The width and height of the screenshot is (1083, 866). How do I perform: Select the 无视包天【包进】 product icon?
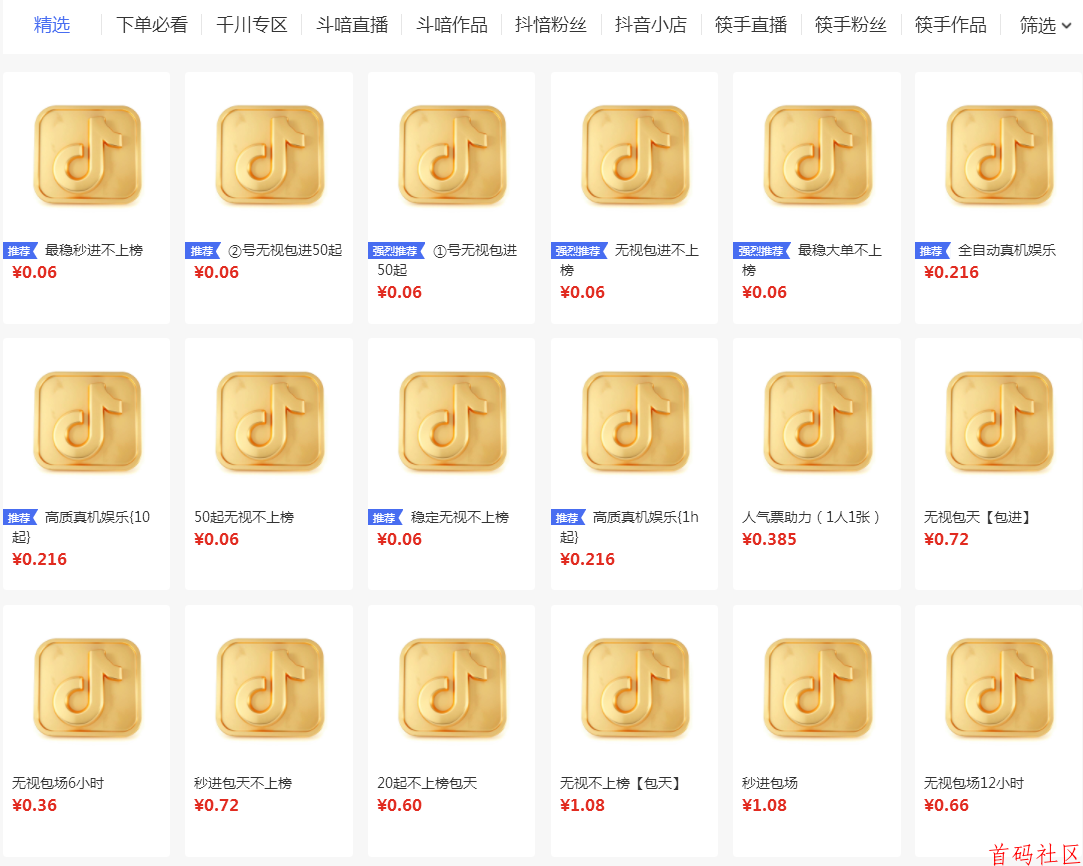(x=999, y=422)
